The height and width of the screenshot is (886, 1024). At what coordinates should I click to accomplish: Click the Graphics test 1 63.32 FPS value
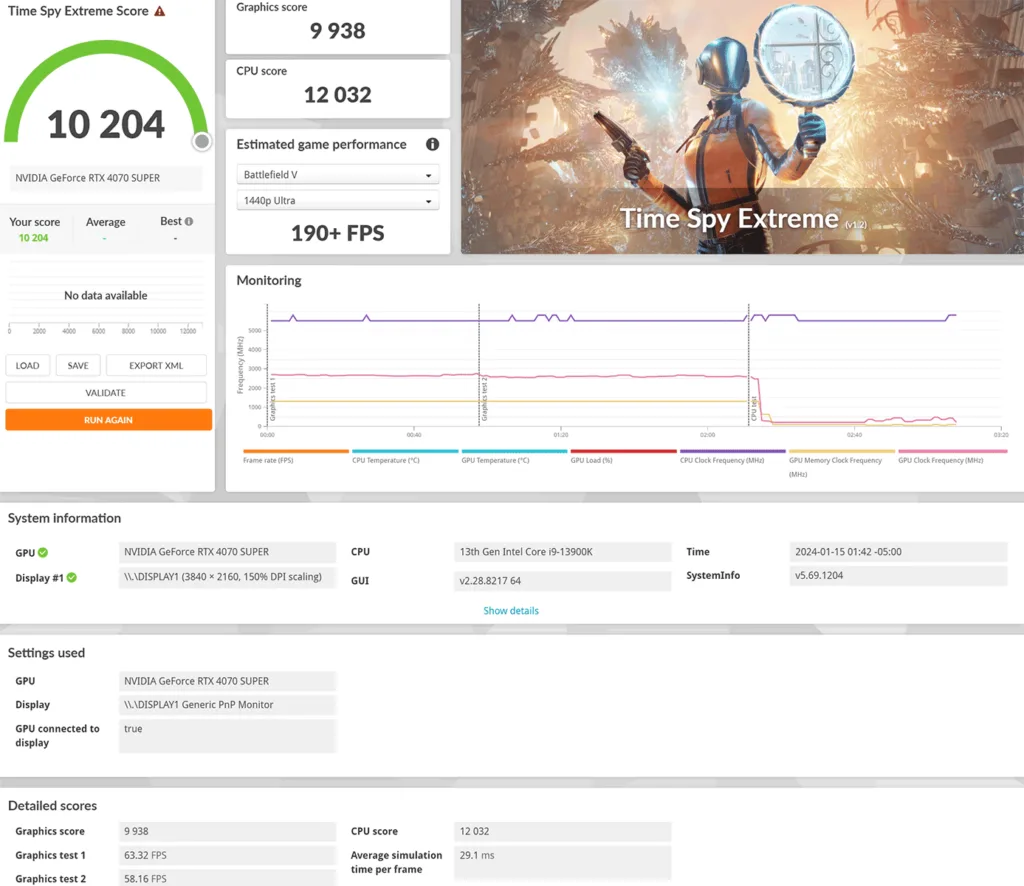[227, 855]
